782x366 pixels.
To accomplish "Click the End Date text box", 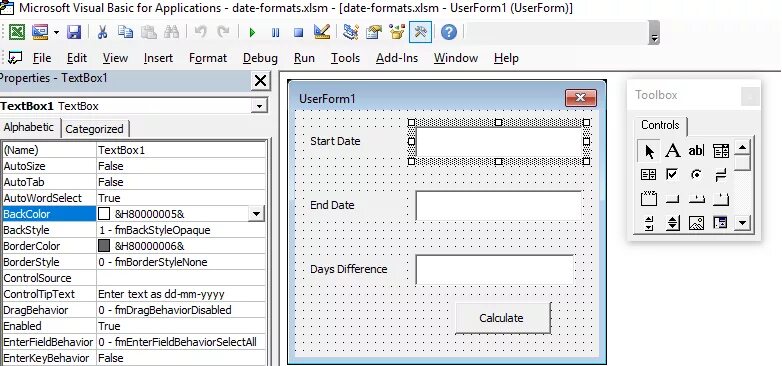I will point(498,205).
